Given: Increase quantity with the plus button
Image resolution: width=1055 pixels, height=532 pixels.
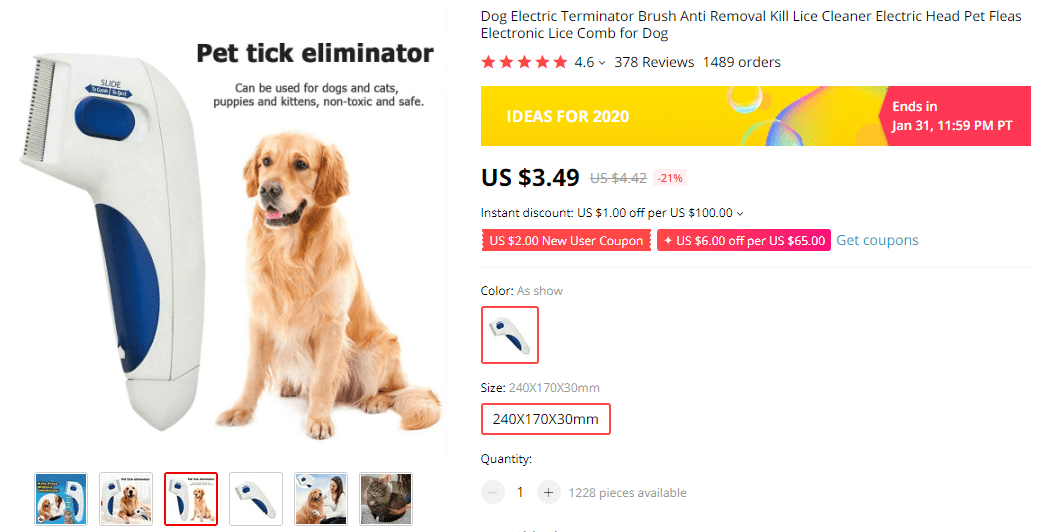Looking at the screenshot, I should pos(548,492).
